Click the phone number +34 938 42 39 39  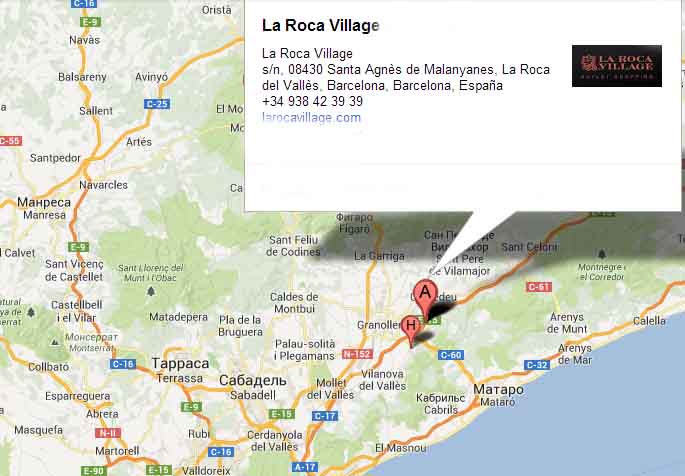pos(312,101)
